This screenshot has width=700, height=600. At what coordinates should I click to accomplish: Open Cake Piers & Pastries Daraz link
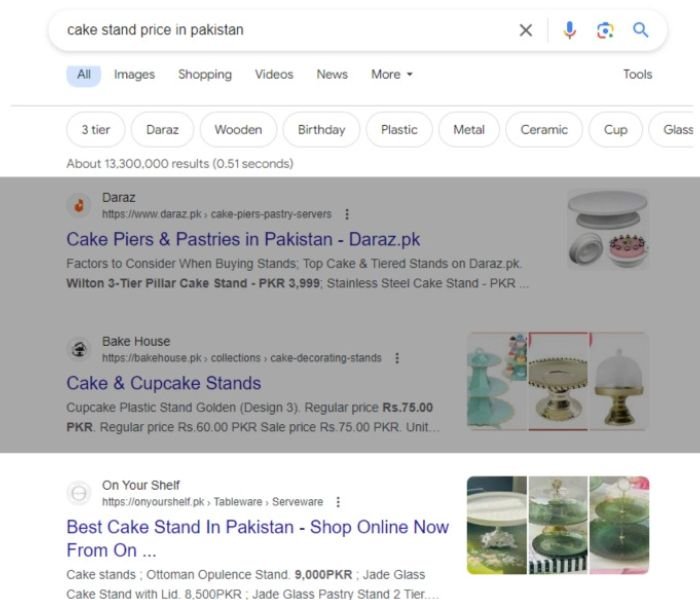click(243, 240)
